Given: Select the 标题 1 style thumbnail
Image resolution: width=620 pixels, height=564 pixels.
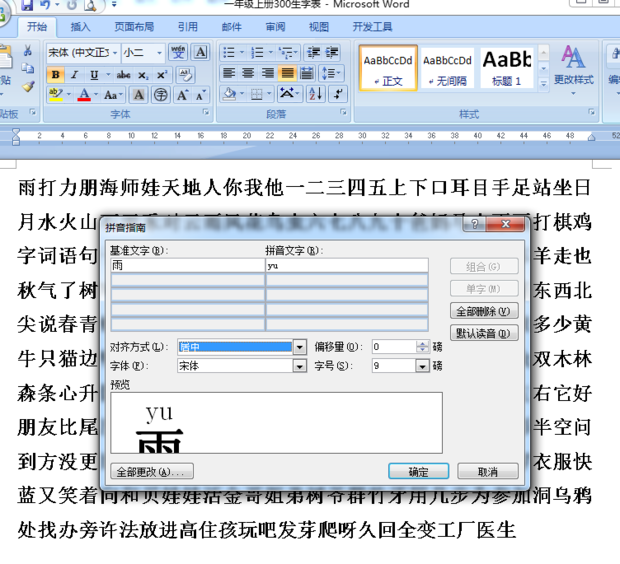Looking at the screenshot, I should click(507, 68).
